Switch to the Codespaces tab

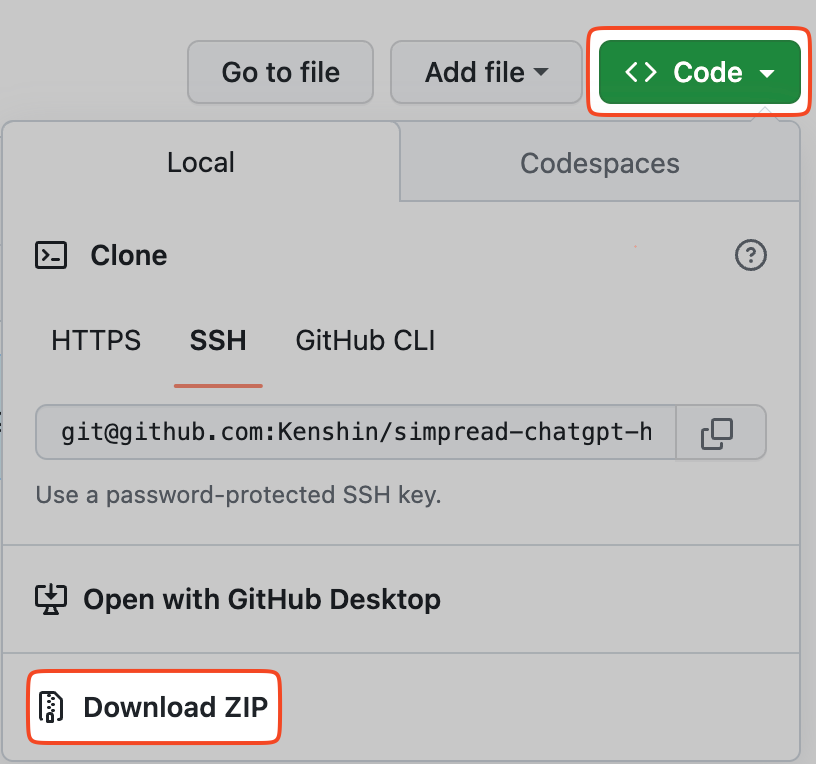tap(599, 162)
